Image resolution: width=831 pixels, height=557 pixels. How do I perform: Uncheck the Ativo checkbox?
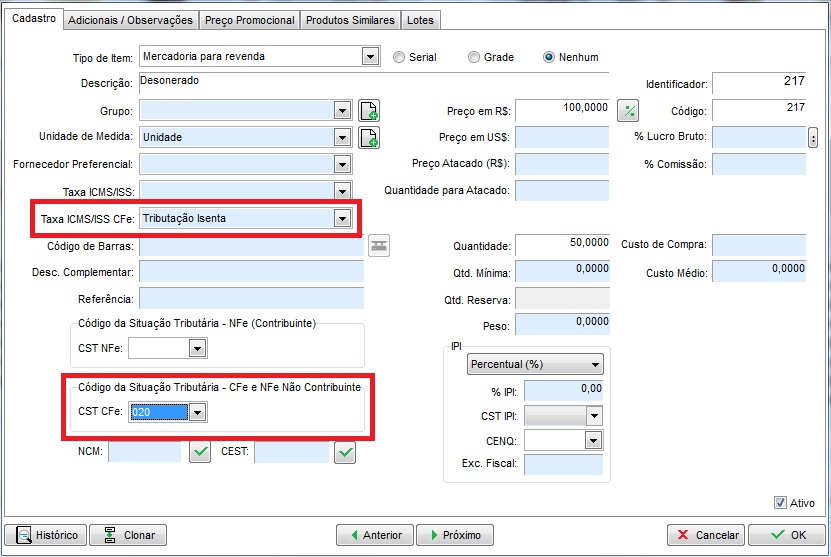(781, 503)
